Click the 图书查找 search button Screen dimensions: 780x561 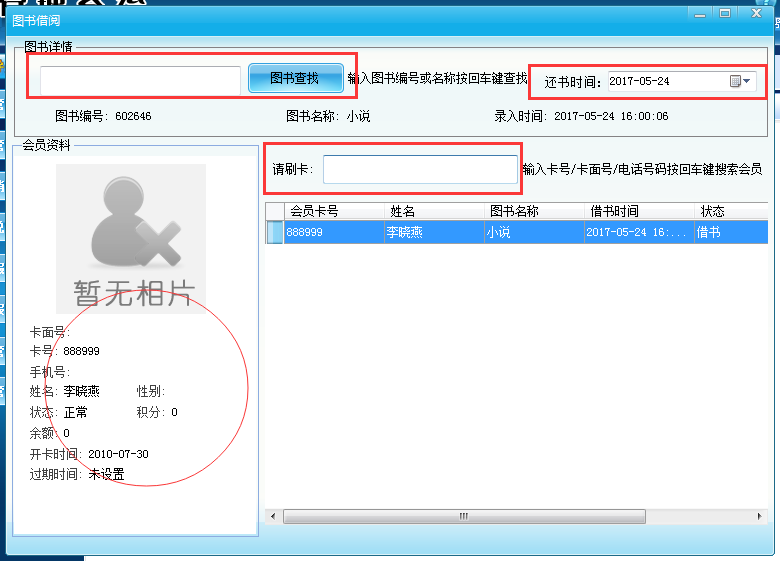[x=295, y=78]
